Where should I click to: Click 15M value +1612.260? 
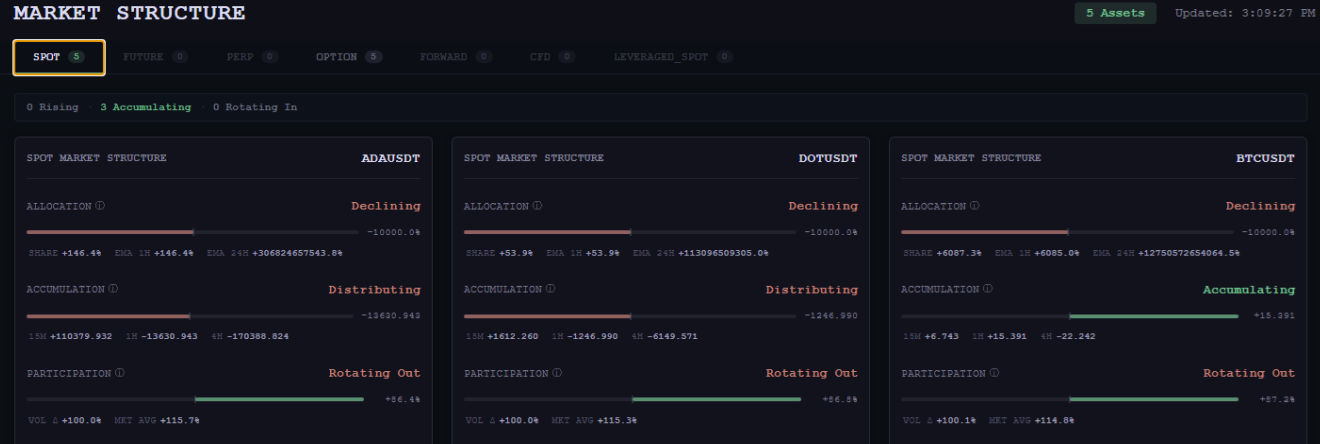[512, 336]
